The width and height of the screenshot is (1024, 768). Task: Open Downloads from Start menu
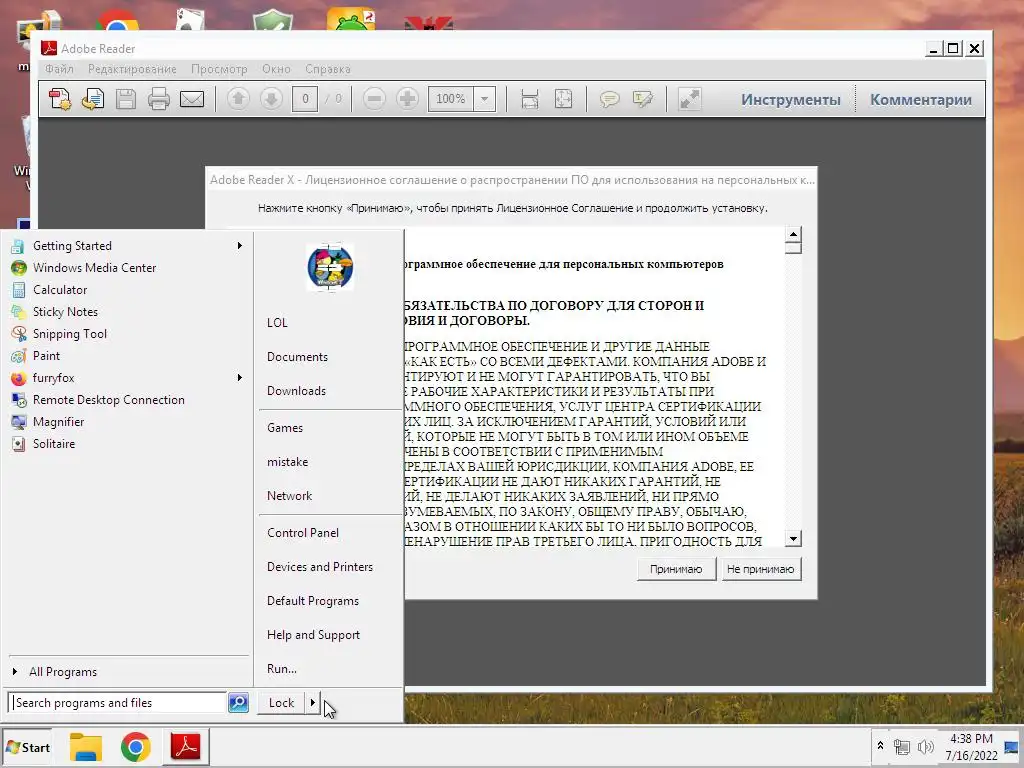coord(296,391)
